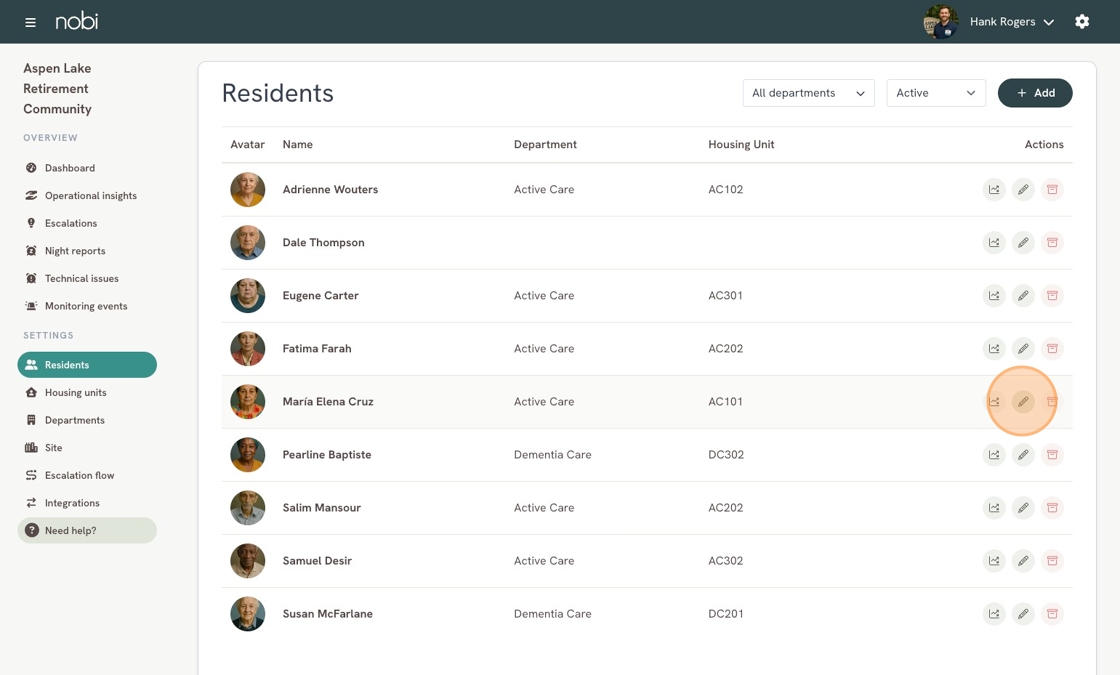
Task: Archive Susan McFarlane's resident record
Action: (1052, 614)
